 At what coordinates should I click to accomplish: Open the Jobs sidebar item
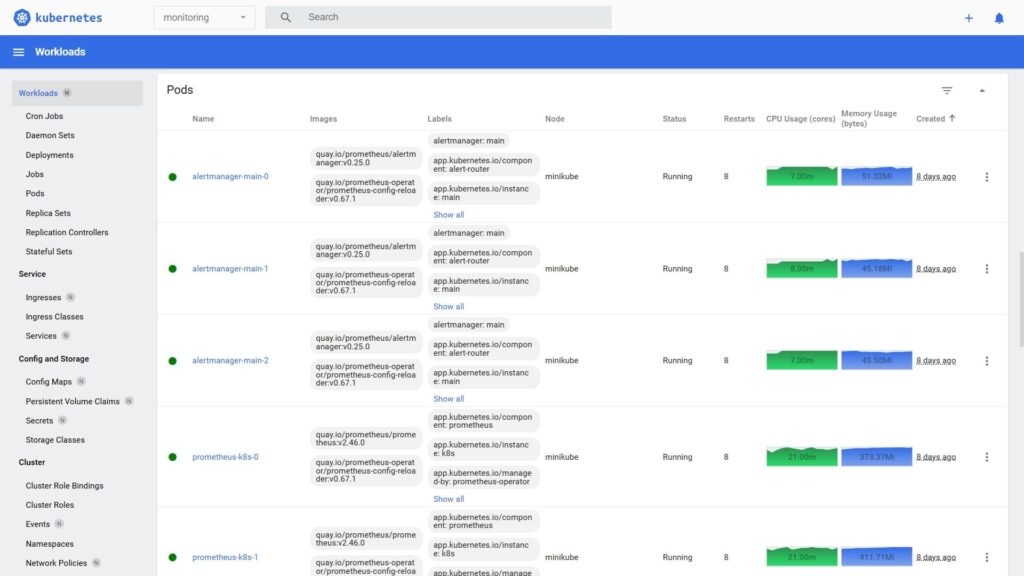point(35,174)
